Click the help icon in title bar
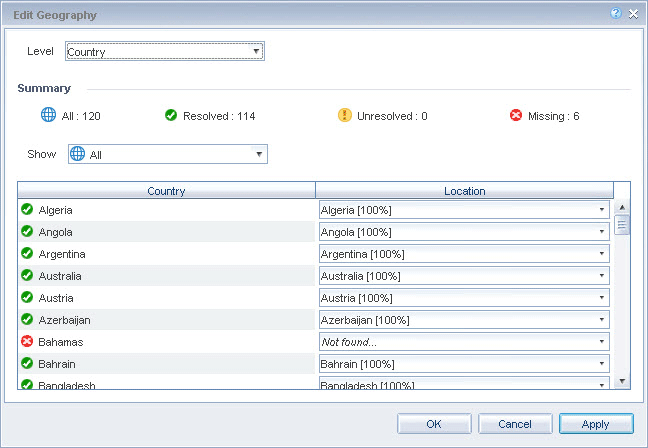648x448 pixels. point(616,14)
